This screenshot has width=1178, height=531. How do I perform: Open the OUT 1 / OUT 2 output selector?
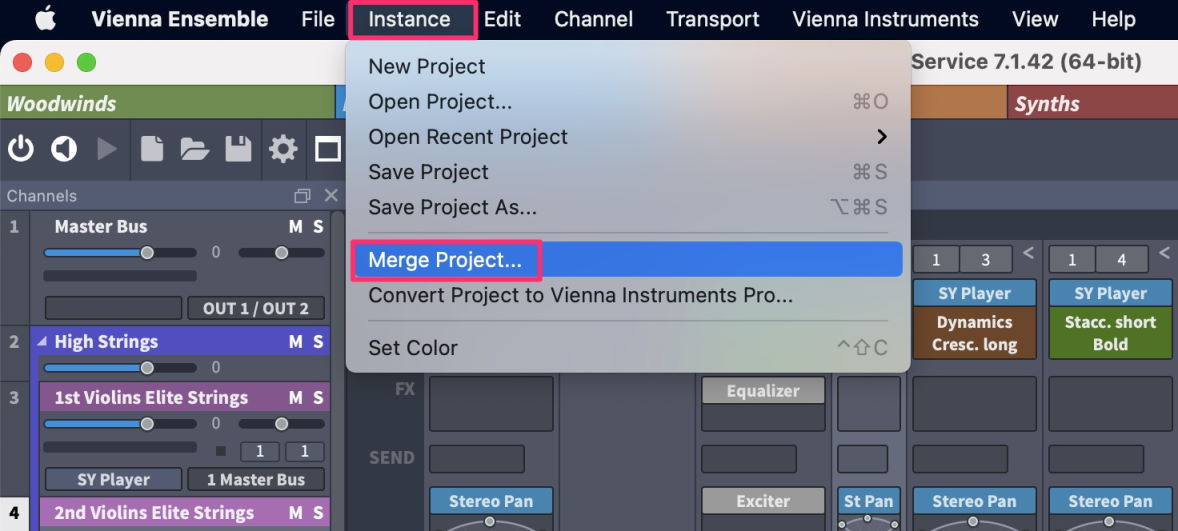(255, 308)
